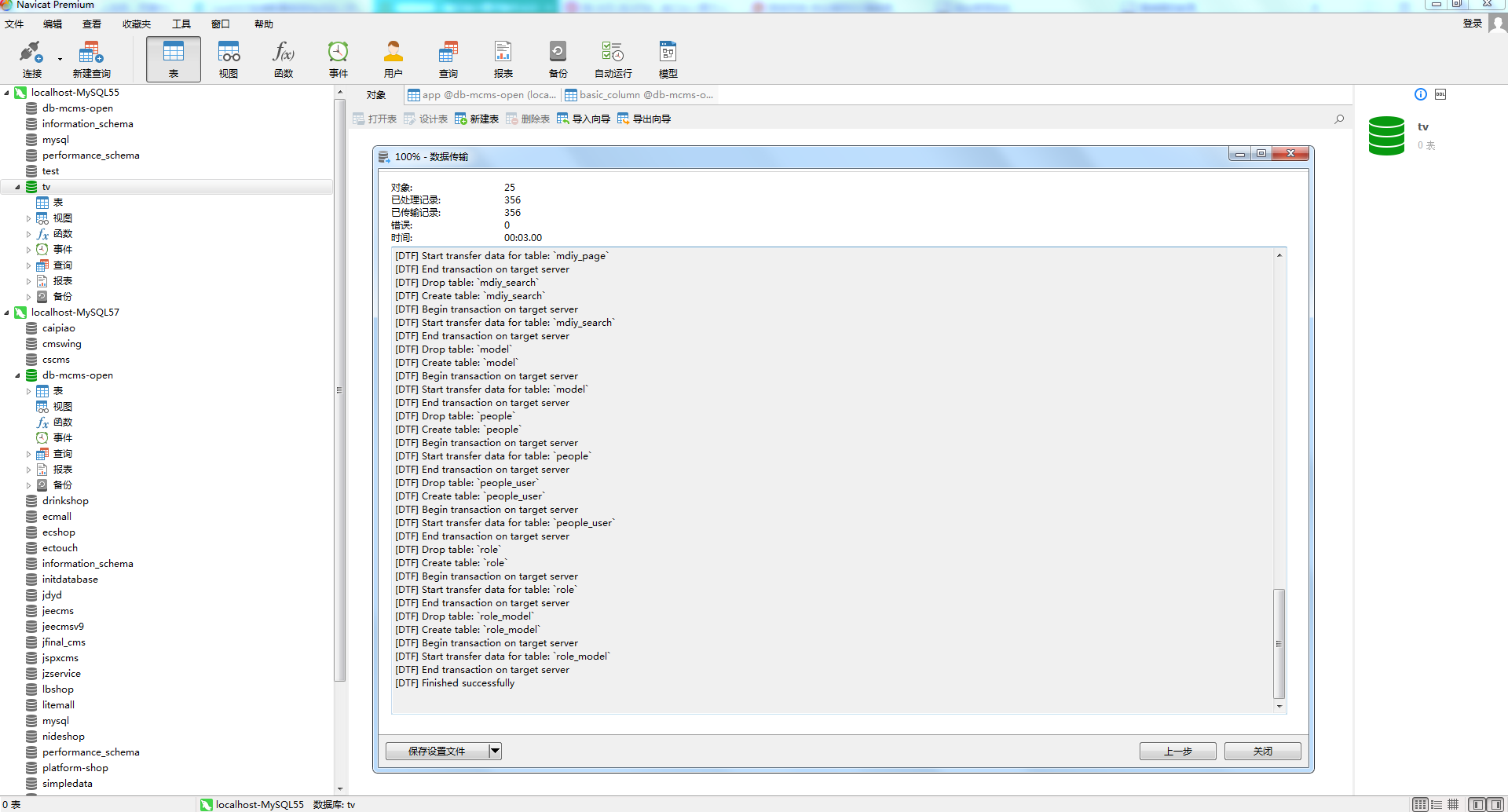The width and height of the screenshot is (1508, 812).
Task: Click the Connection (连接) toolbar icon
Action: click(31, 60)
